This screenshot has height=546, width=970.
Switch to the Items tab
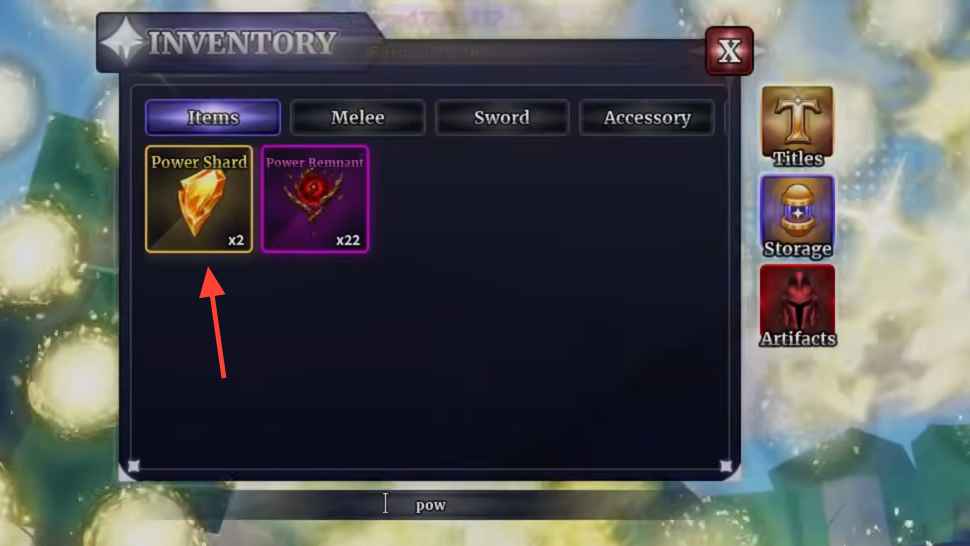213,117
